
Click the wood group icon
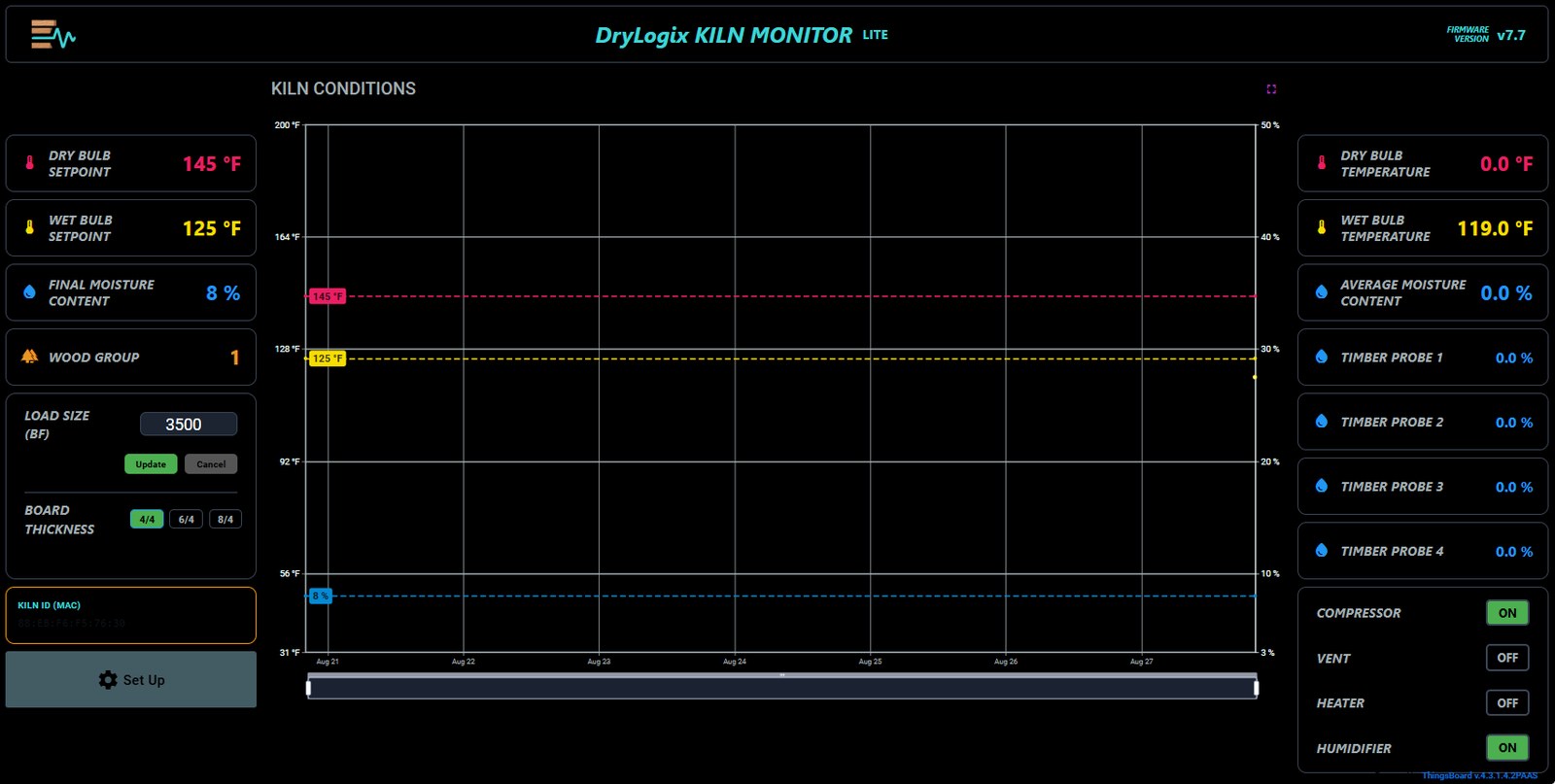29,357
